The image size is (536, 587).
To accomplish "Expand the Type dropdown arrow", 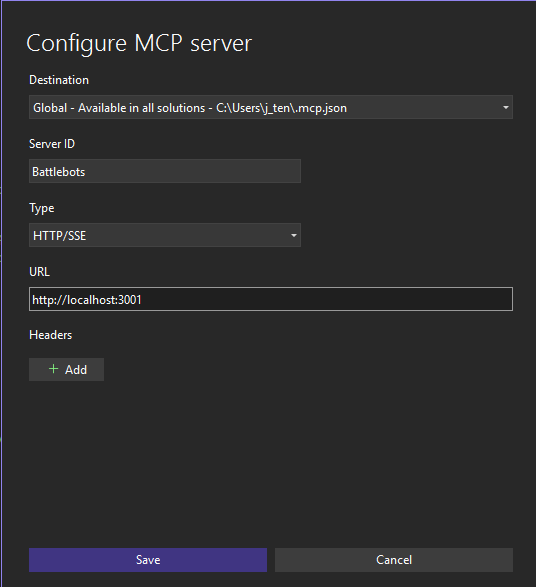I will [x=294, y=235].
